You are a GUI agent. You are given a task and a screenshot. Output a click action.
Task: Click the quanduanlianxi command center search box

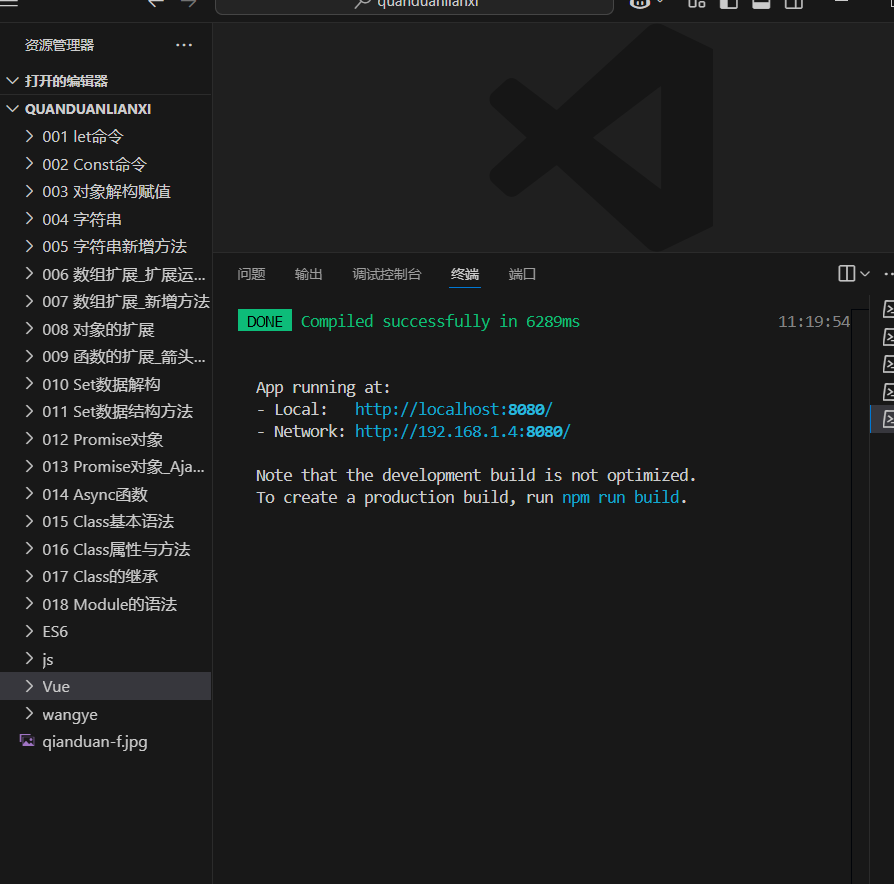click(x=415, y=5)
